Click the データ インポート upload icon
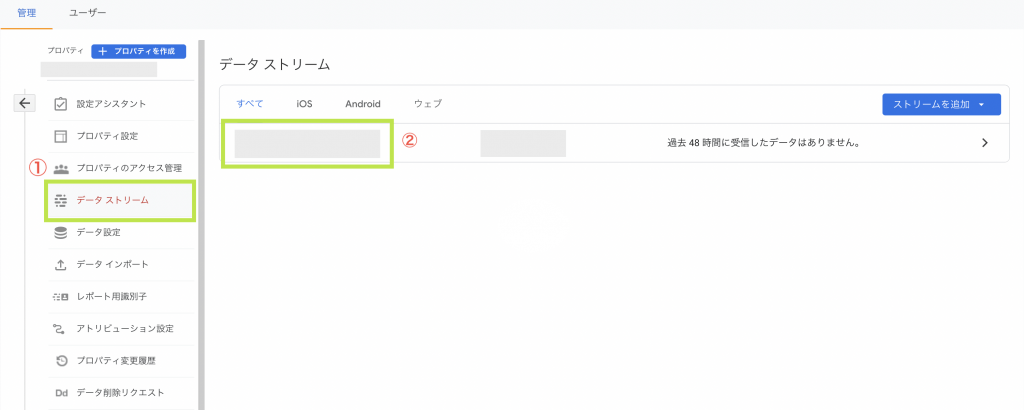This screenshot has width=1024, height=410. (x=60, y=264)
